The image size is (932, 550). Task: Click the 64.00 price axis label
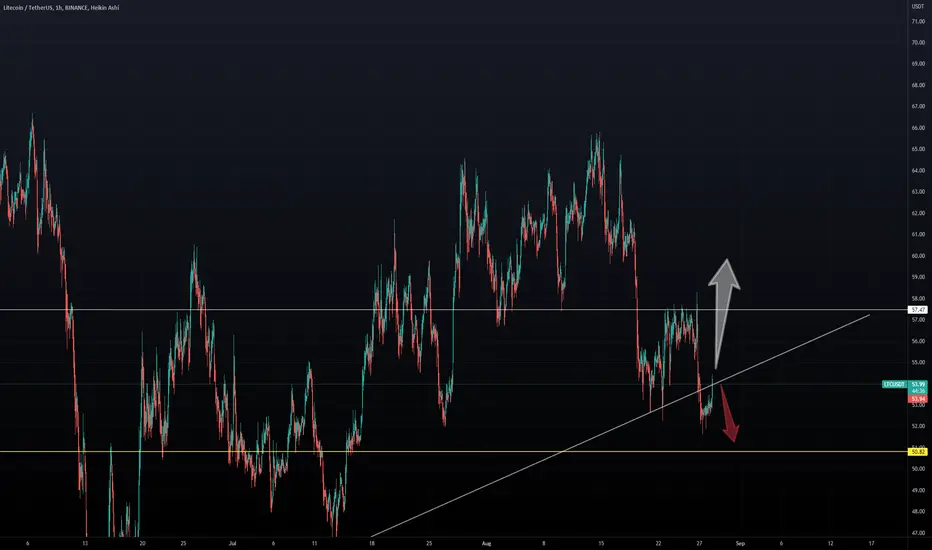pos(918,171)
